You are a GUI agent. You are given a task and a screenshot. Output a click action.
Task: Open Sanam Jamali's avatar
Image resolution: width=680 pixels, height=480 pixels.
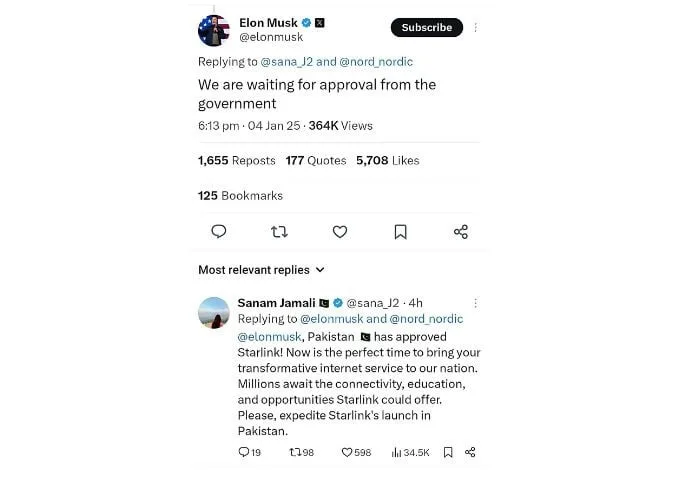coord(214,313)
